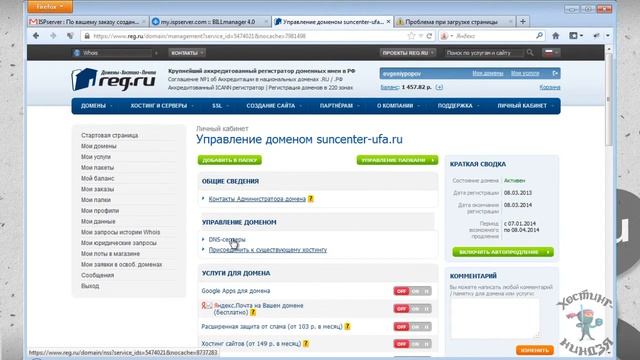Viewport: 640px width, 360px height.
Task: Expand the УПРАВЛЕНИЕ ПАПКАМИ dropdown button
Action: pos(397,160)
